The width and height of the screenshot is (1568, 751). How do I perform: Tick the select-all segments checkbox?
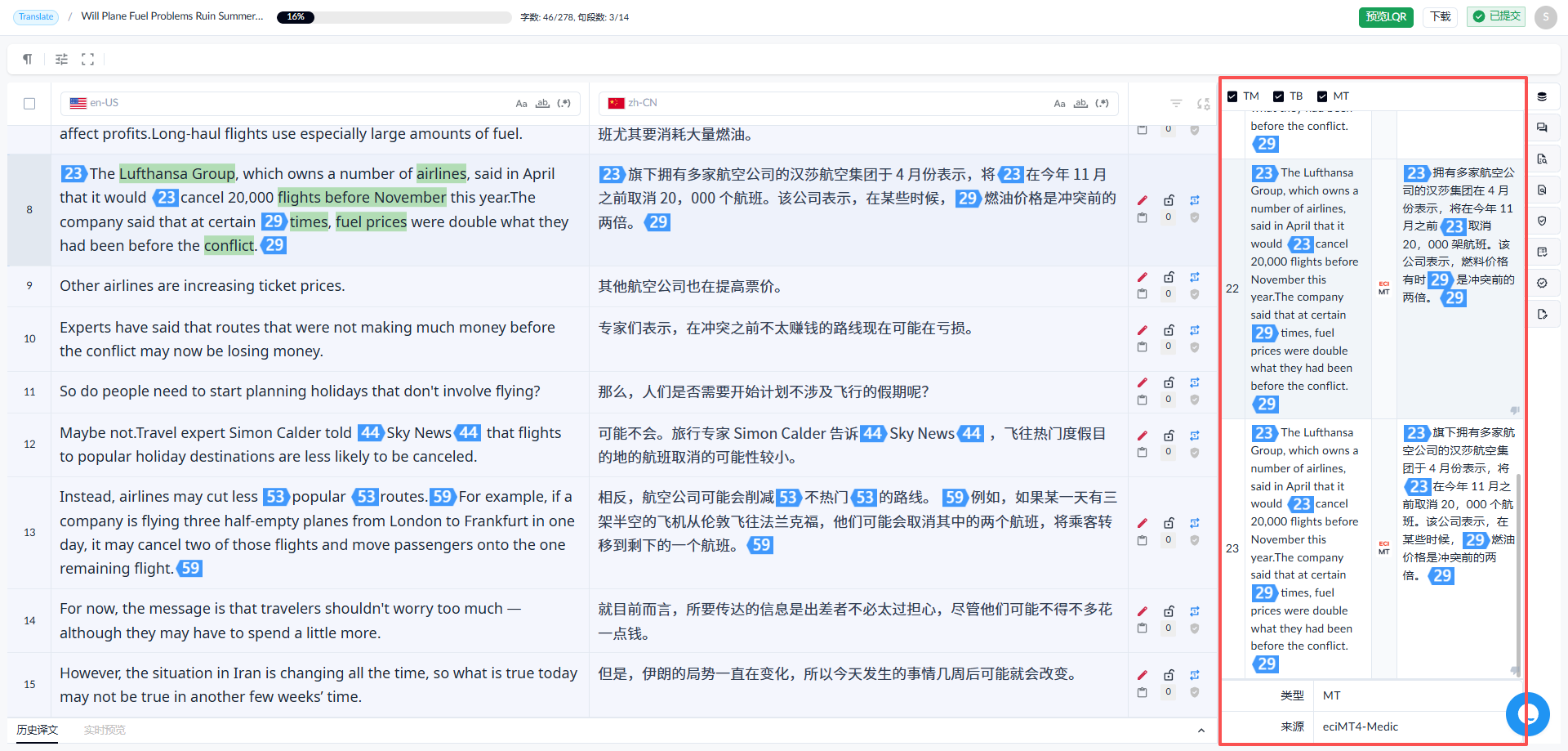[29, 104]
